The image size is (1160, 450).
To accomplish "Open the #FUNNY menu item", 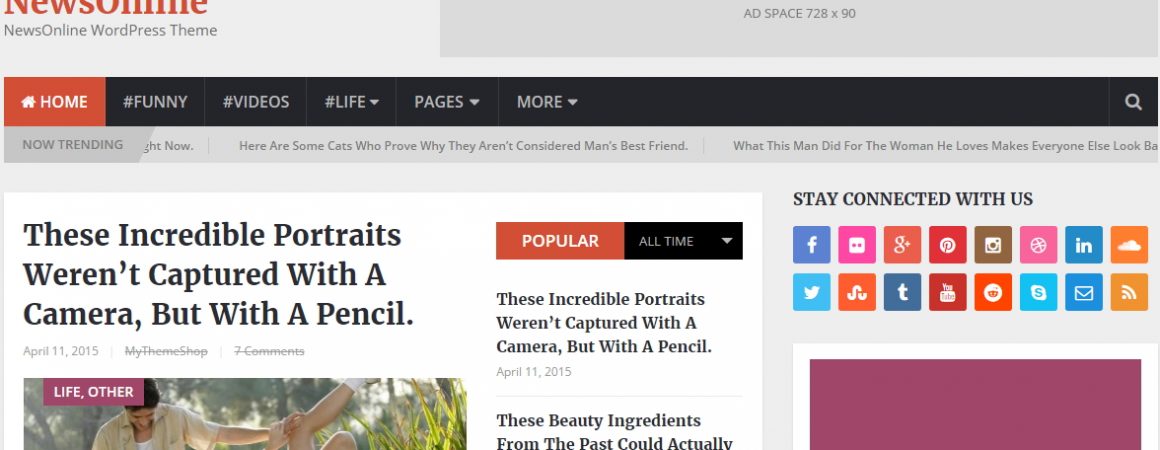I will (x=155, y=102).
